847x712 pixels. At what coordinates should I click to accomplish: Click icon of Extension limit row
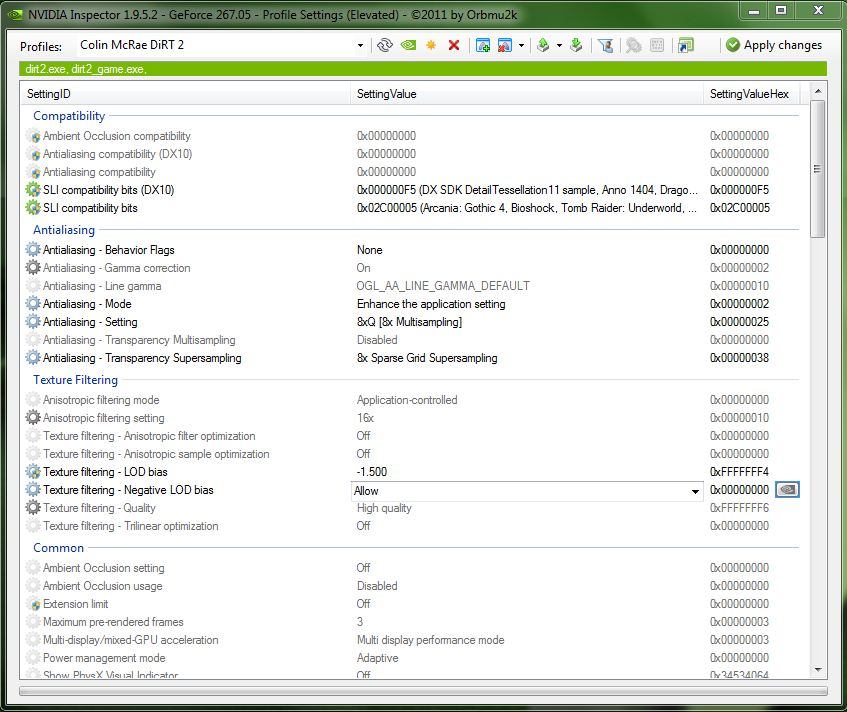click(33, 604)
